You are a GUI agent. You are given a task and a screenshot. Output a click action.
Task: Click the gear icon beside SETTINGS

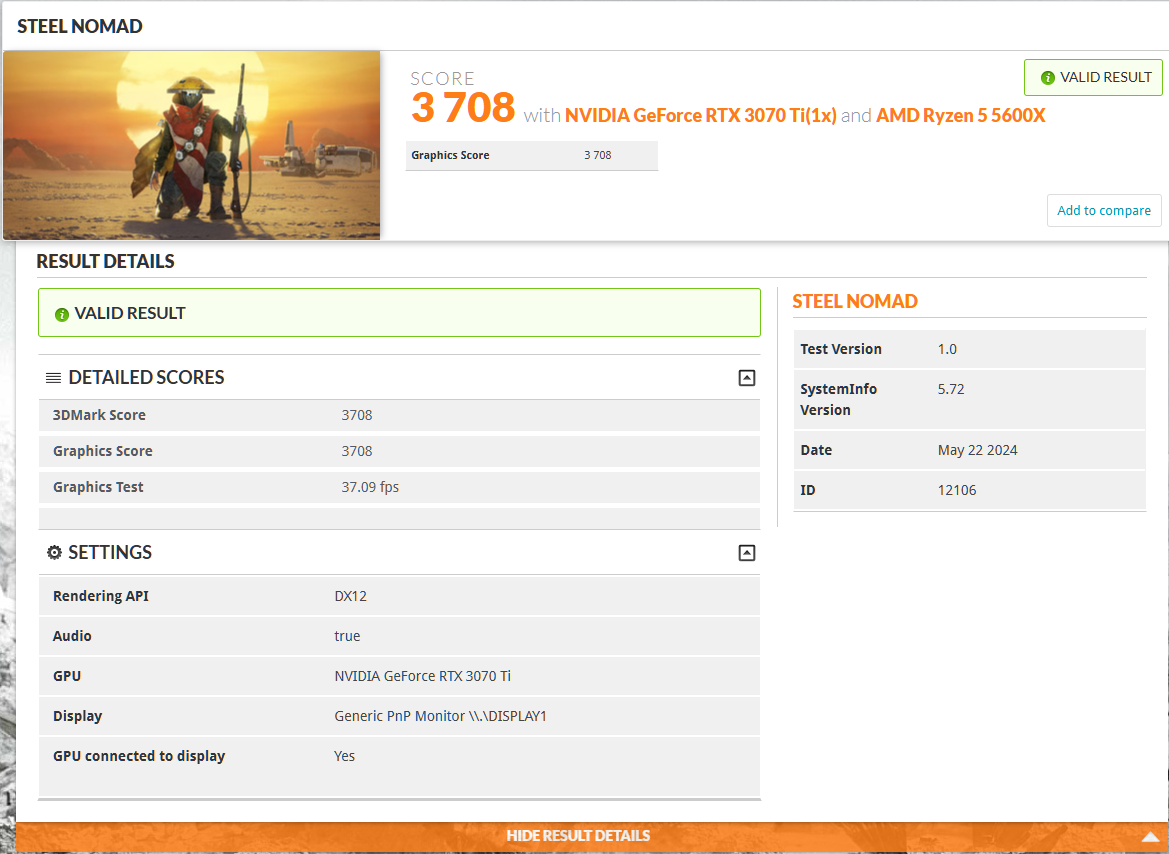tap(54, 553)
